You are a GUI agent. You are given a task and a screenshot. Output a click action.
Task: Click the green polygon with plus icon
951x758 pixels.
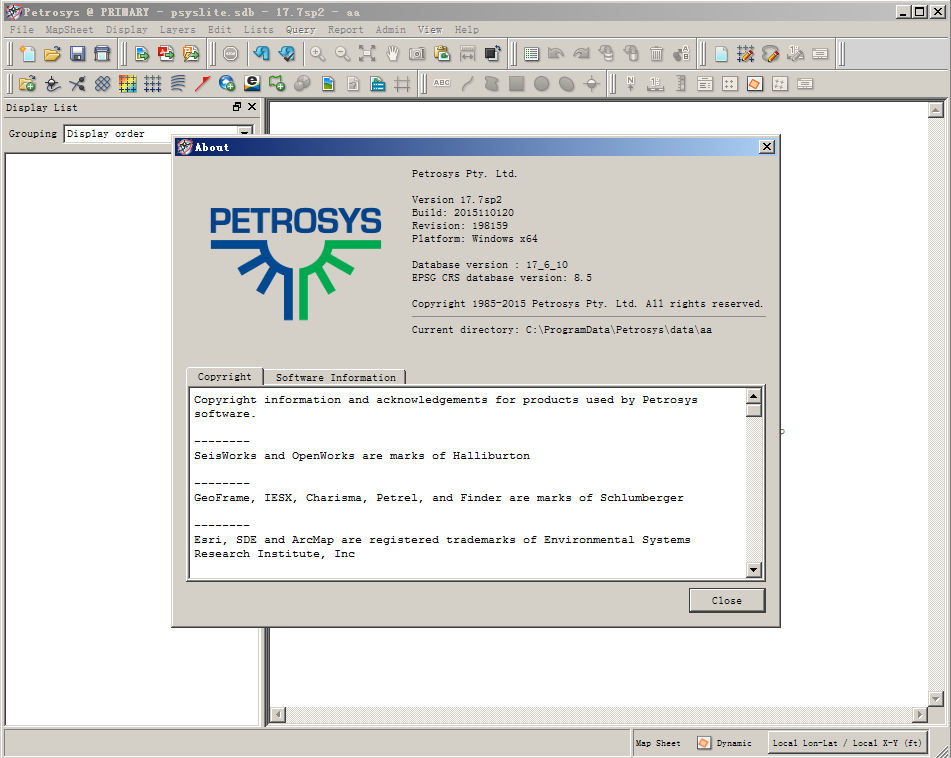tap(277, 84)
